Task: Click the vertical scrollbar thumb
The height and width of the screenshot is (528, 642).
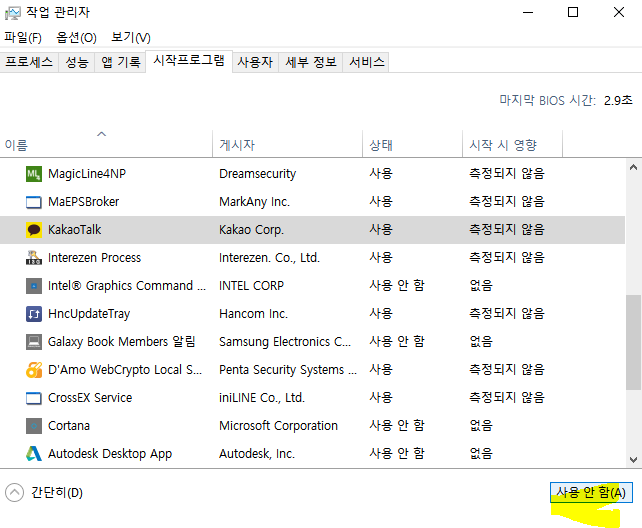Action: tap(633, 342)
